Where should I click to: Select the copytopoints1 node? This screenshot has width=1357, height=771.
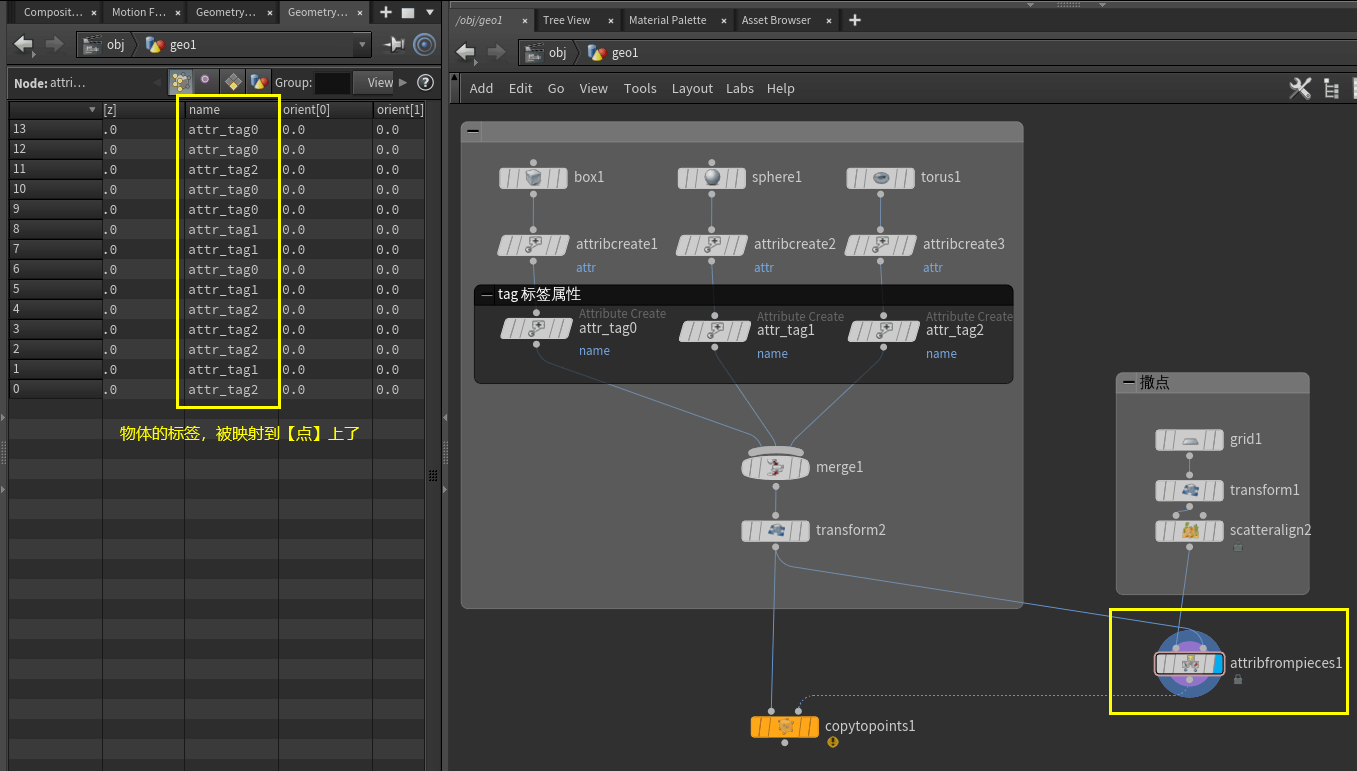pyautogui.click(x=785, y=726)
